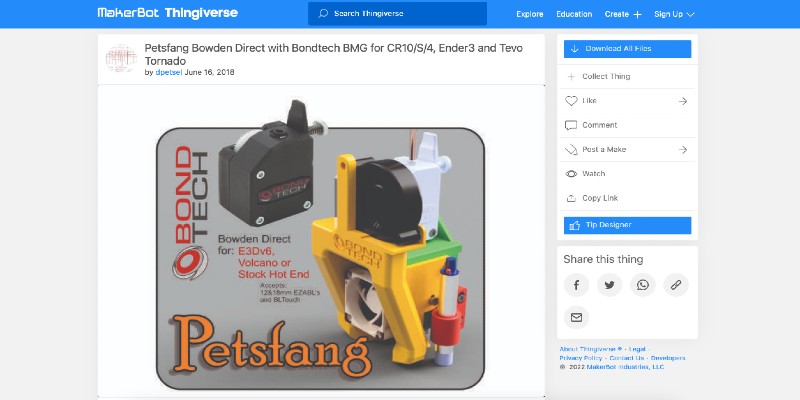
Task: Open the designer avatar thumbnail
Action: [x=121, y=58]
